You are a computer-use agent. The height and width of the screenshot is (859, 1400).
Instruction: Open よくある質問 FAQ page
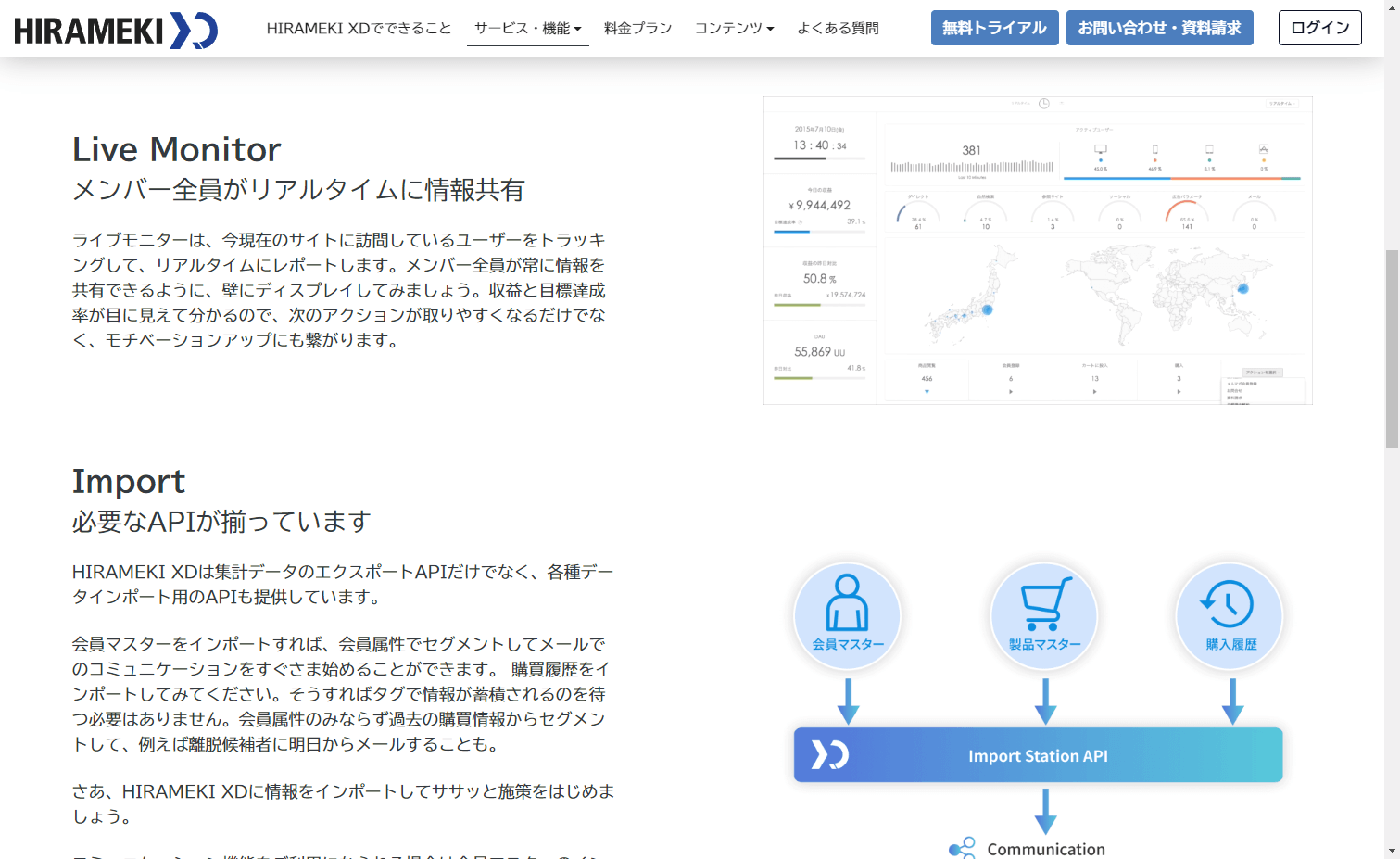839,29
